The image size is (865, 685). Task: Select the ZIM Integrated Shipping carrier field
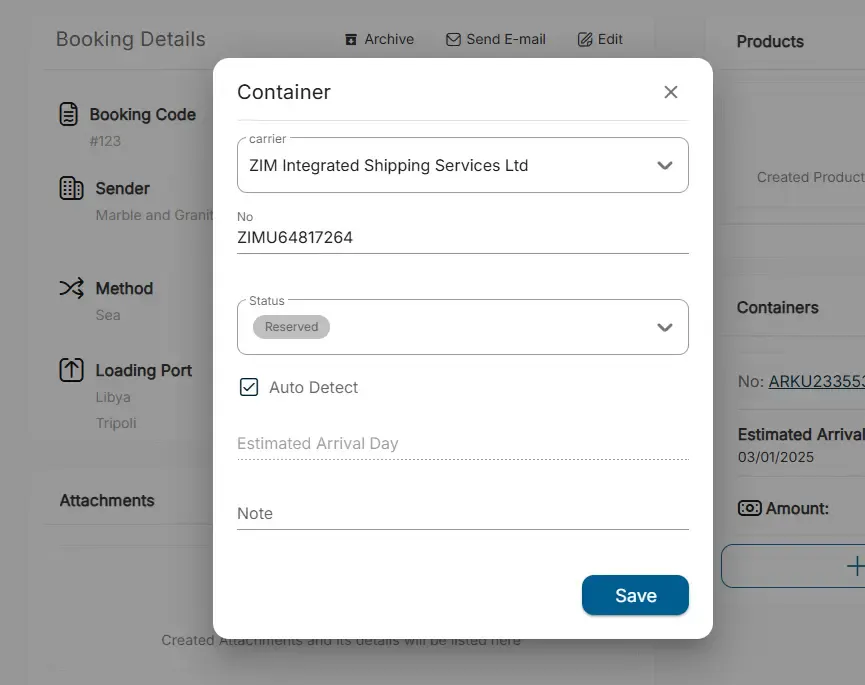coord(463,165)
